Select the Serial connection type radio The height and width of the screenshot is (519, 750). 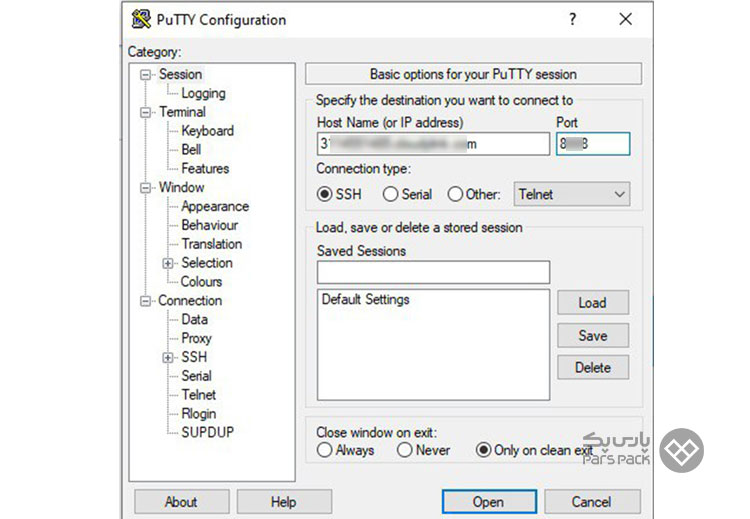click(390, 194)
